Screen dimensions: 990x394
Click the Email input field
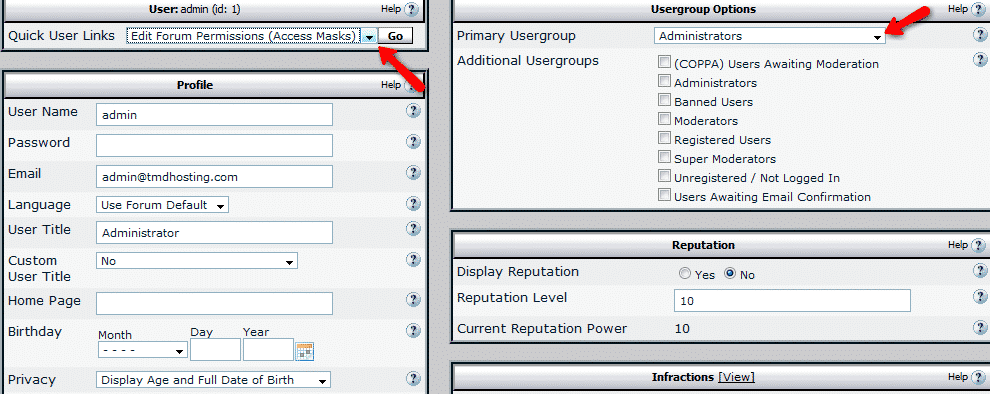click(214, 177)
